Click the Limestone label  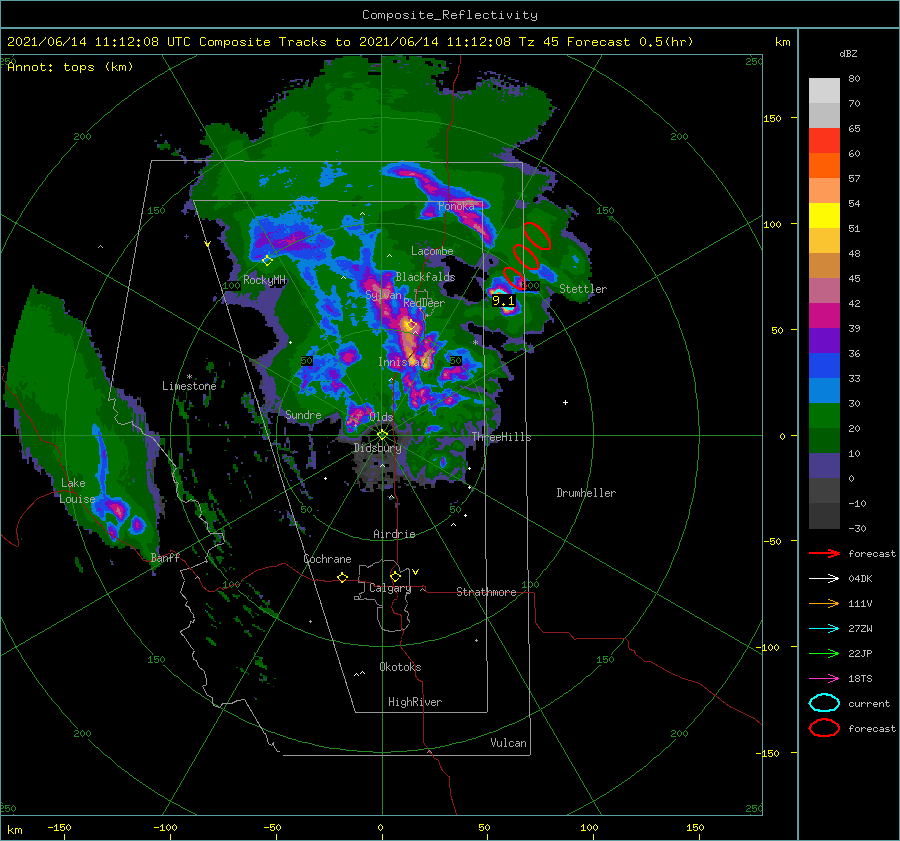pyautogui.click(x=189, y=386)
